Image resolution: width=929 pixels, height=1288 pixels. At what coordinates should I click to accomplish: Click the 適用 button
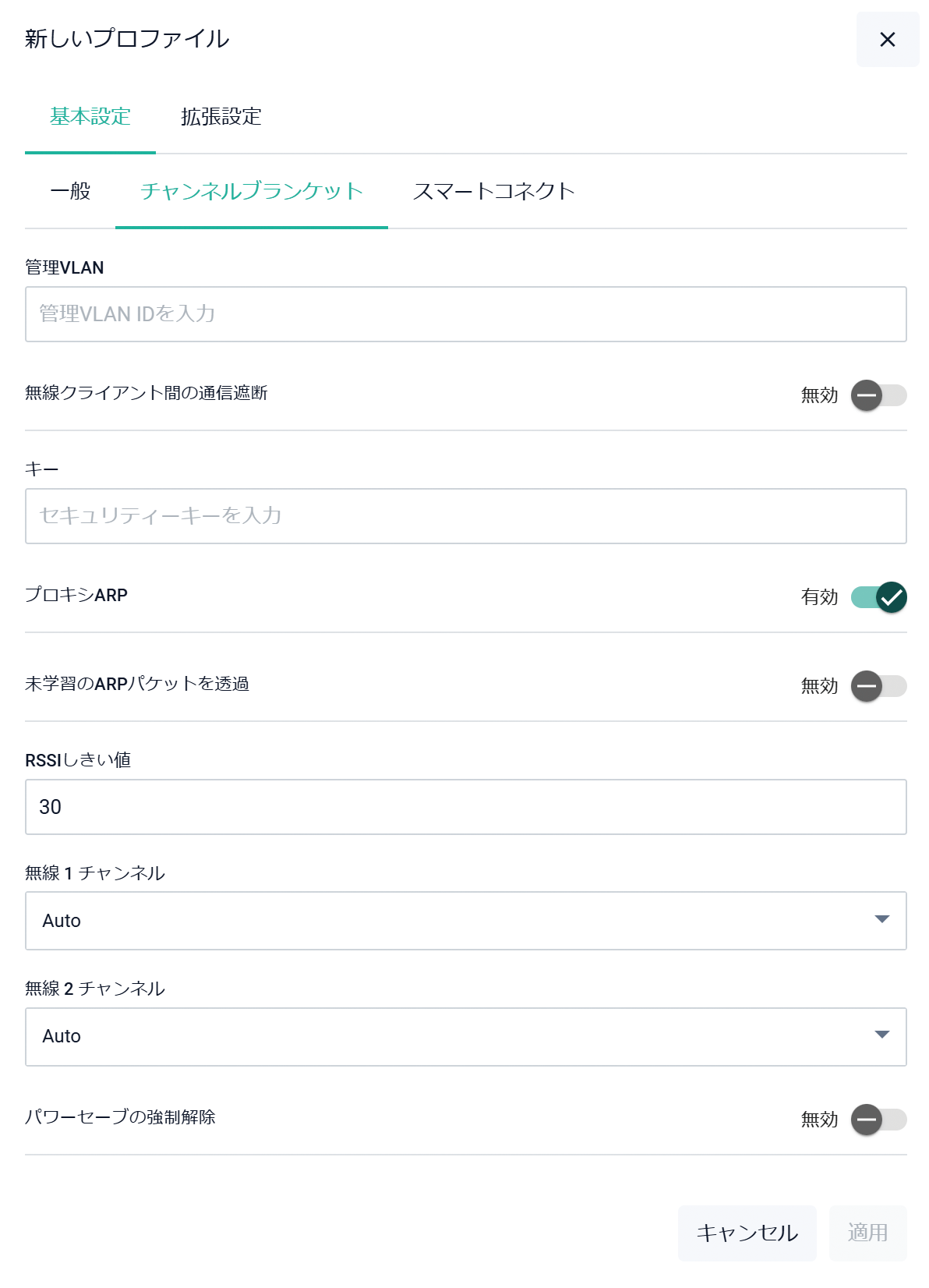pyautogui.click(x=867, y=1233)
